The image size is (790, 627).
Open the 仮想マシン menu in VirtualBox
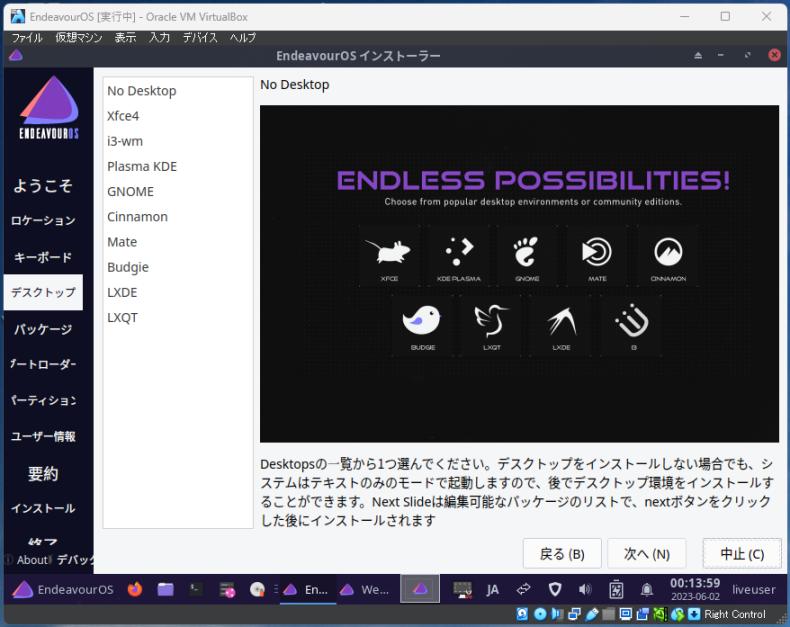[79, 38]
